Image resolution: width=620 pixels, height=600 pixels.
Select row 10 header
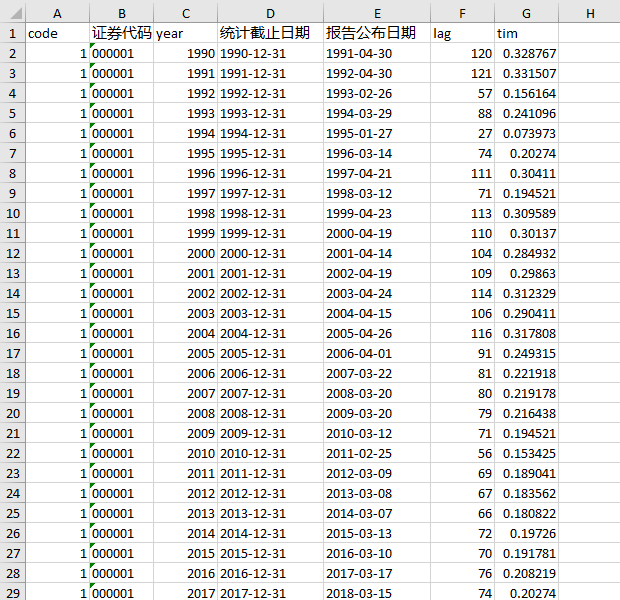(x=13, y=213)
